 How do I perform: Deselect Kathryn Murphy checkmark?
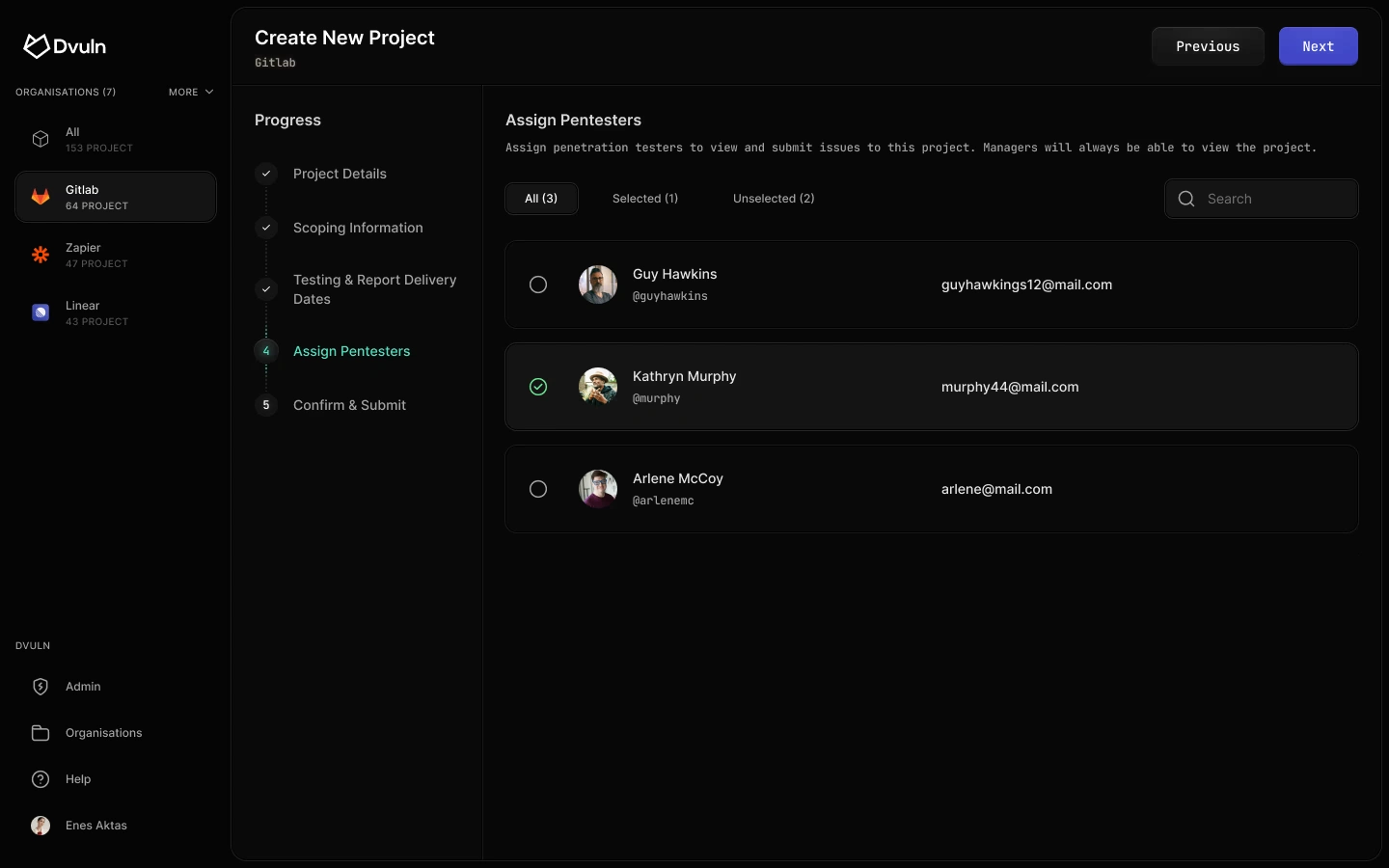coord(538,387)
